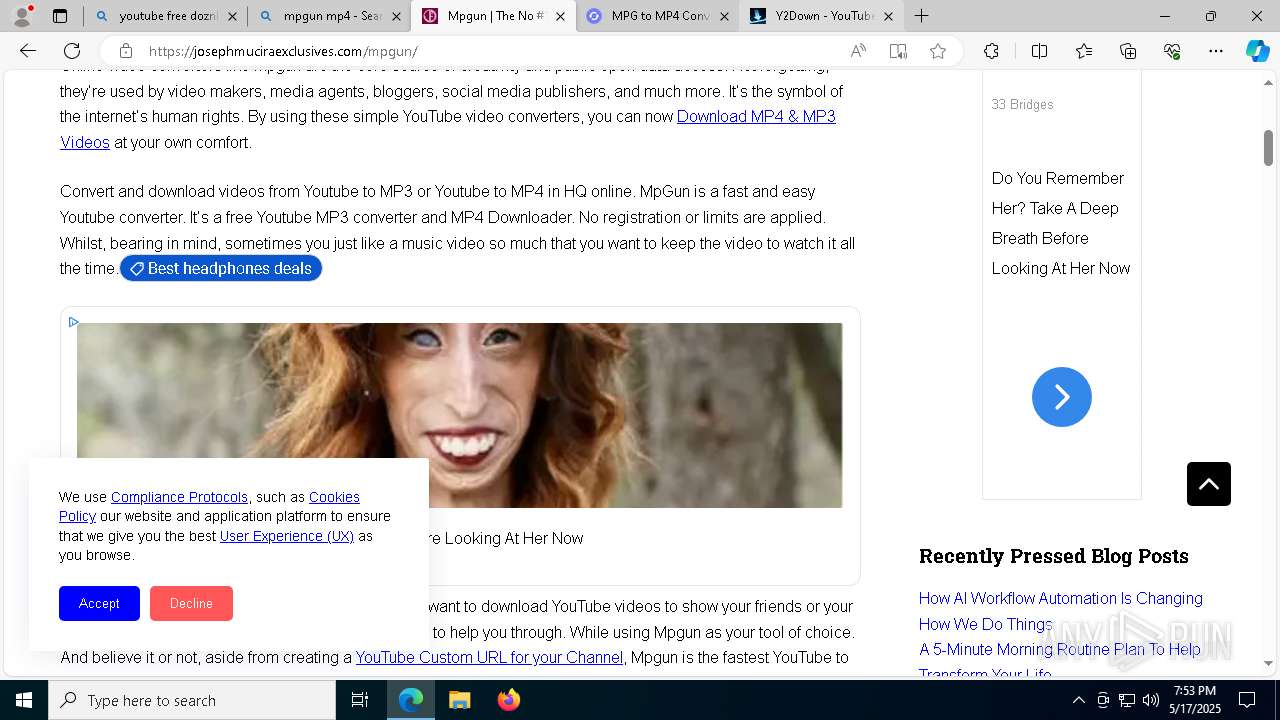Launch the Copilot sidebar icon
The width and height of the screenshot is (1280, 720).
1257,51
